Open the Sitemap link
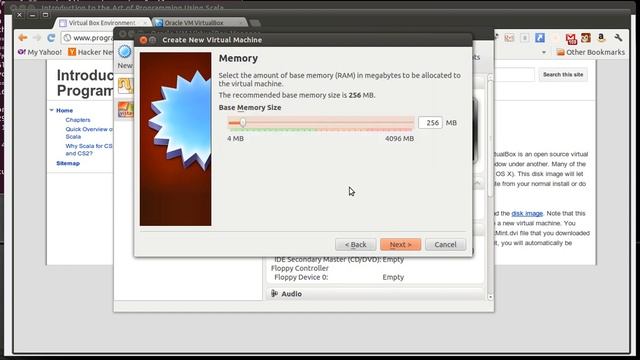 tap(68, 163)
